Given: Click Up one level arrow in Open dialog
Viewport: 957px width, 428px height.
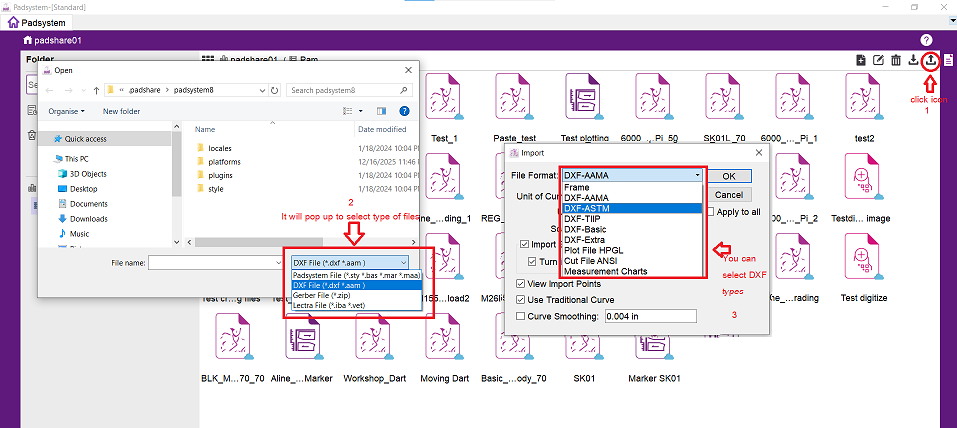Looking at the screenshot, I should (96, 90).
